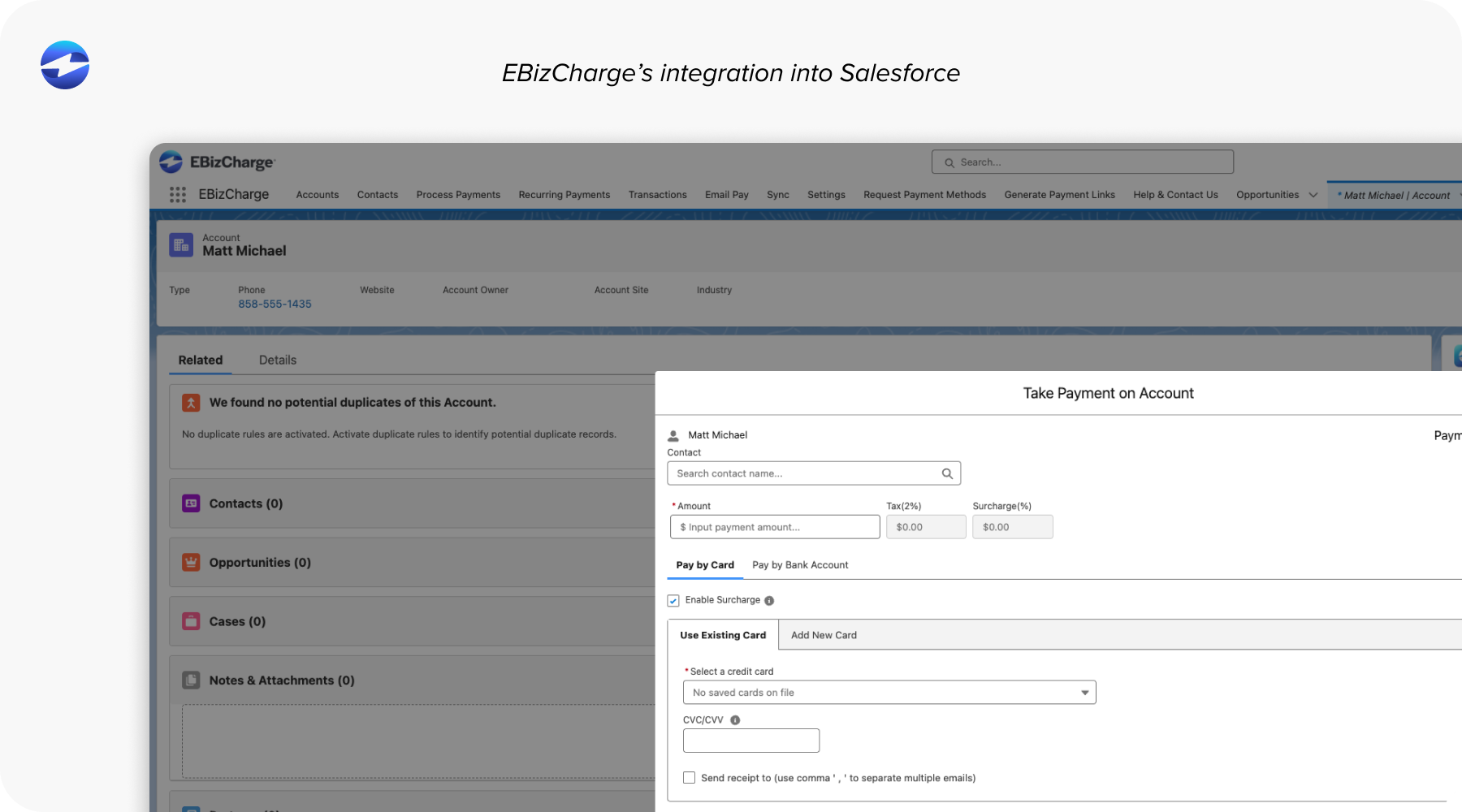This screenshot has width=1462, height=812.
Task: Open the Matt Michael | Account tab dropdown
Action: pyautogui.click(x=1458, y=195)
